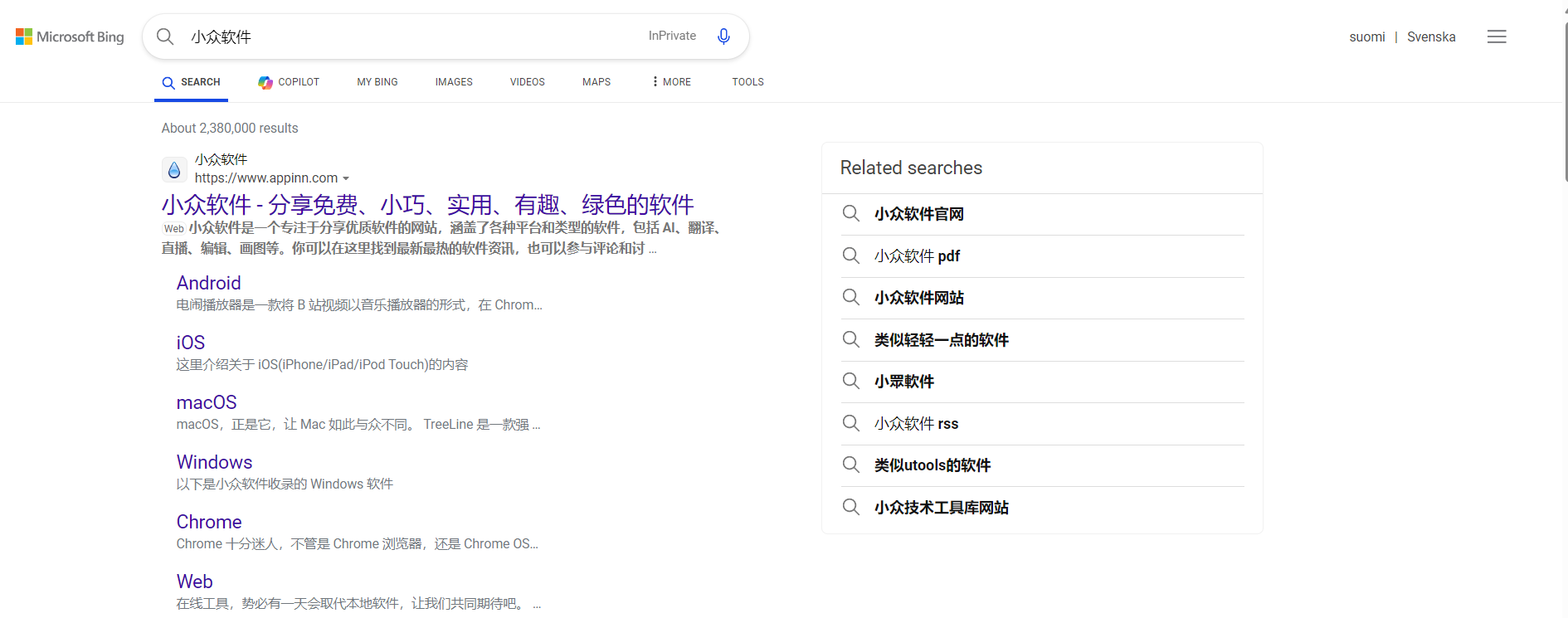This screenshot has height=618, width=1568.
Task: Click the appinn.com site favicon
Action: (174, 170)
